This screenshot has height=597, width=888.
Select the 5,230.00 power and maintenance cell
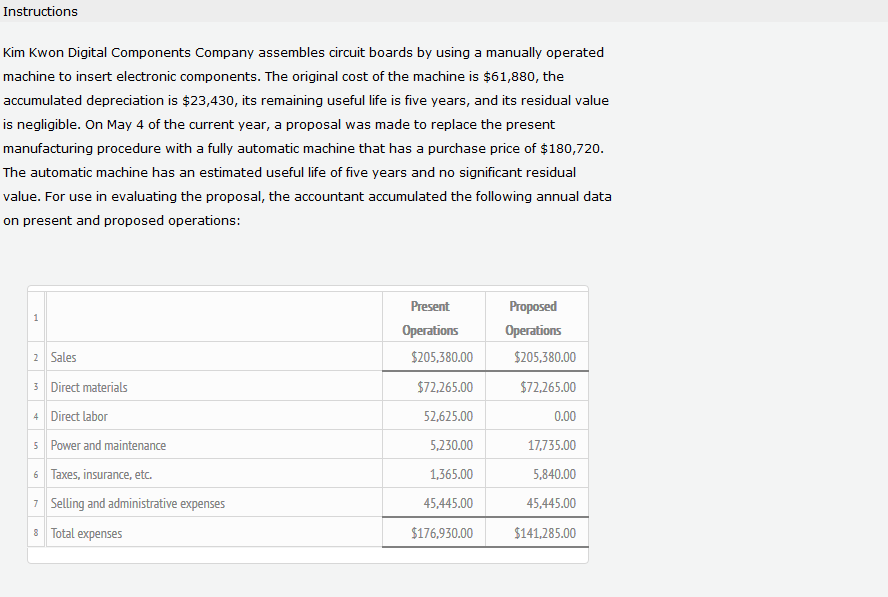434,445
